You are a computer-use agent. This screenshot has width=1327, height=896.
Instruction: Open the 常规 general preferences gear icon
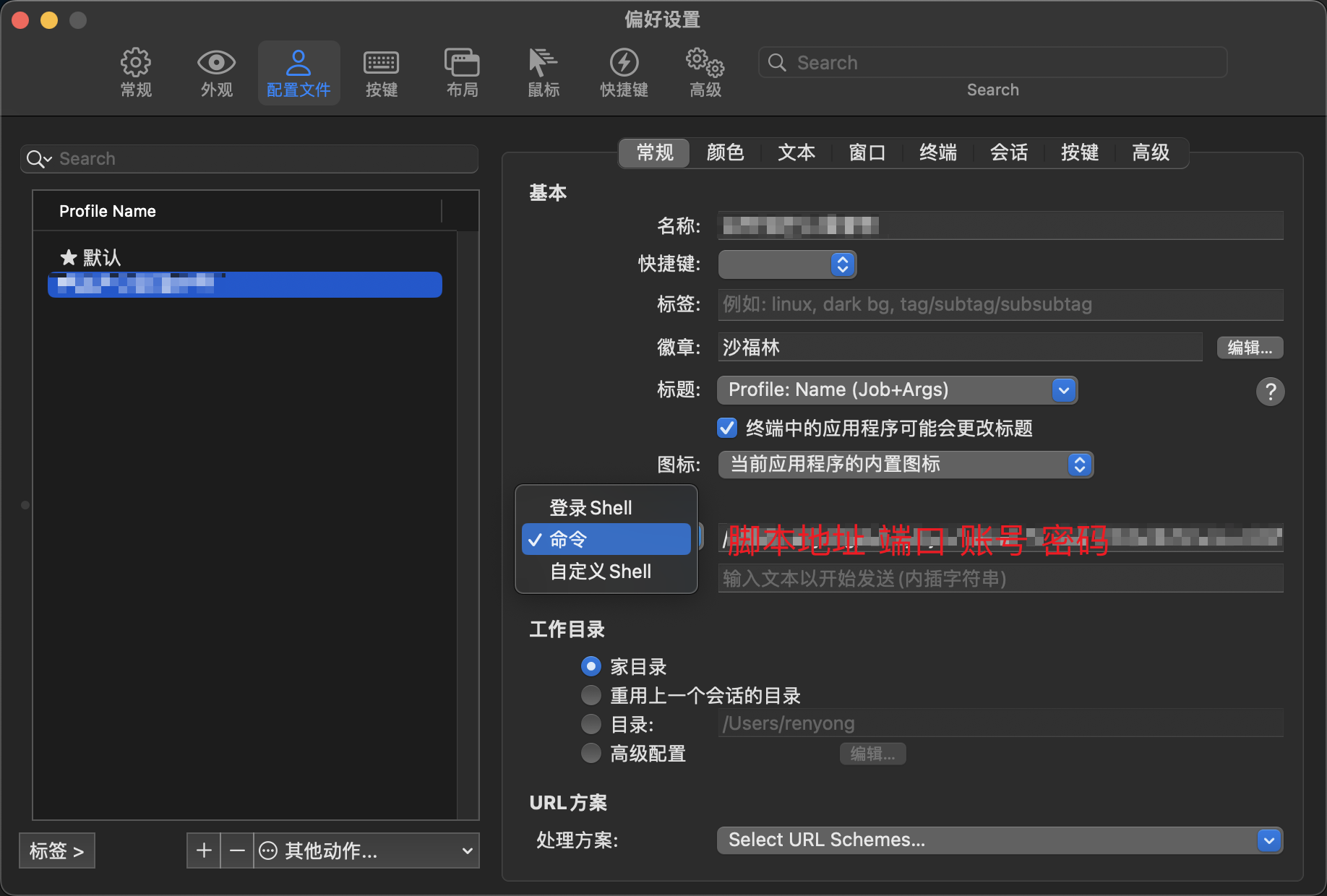tap(136, 64)
